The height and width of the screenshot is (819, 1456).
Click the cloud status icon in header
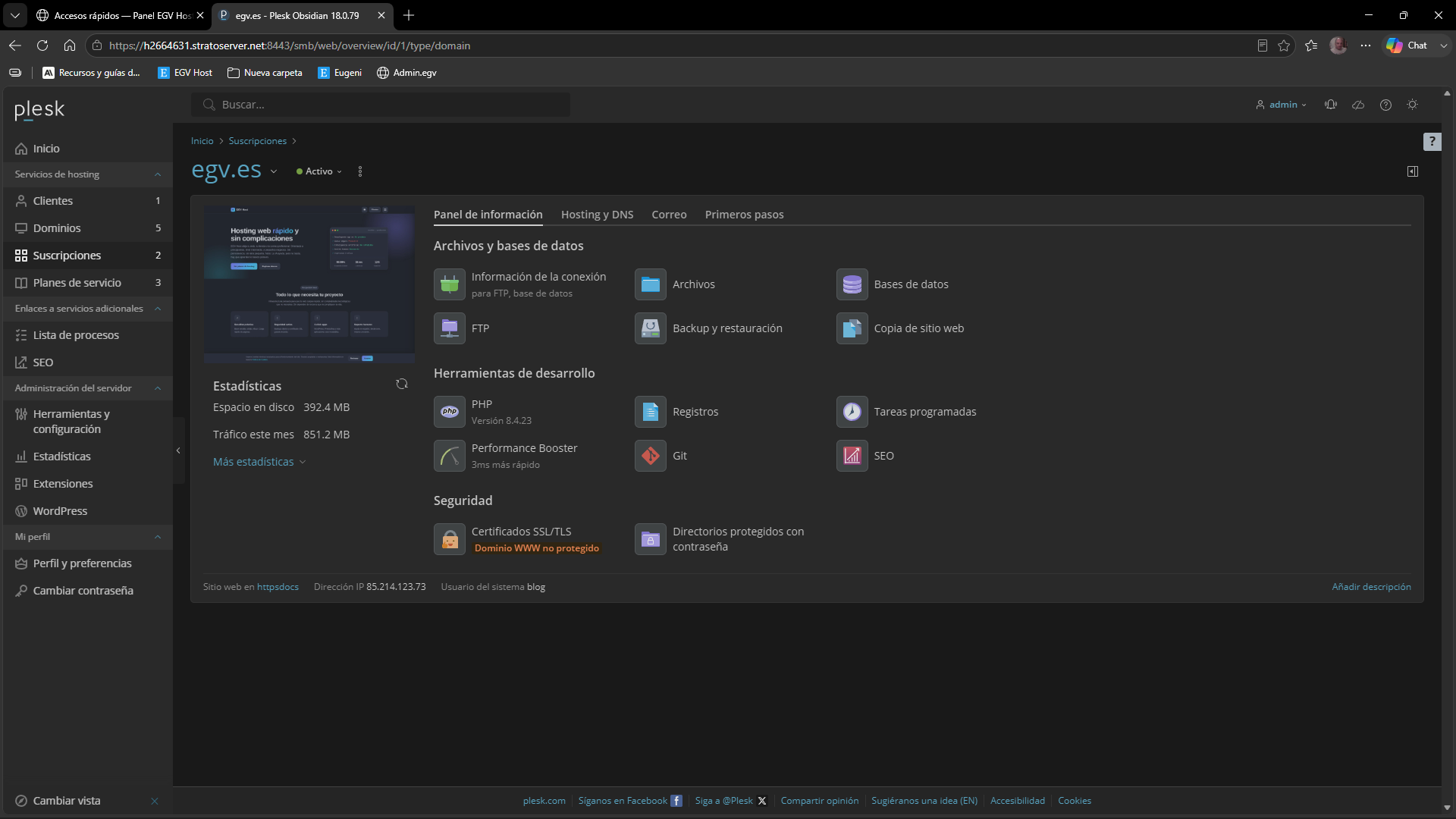[1358, 105]
